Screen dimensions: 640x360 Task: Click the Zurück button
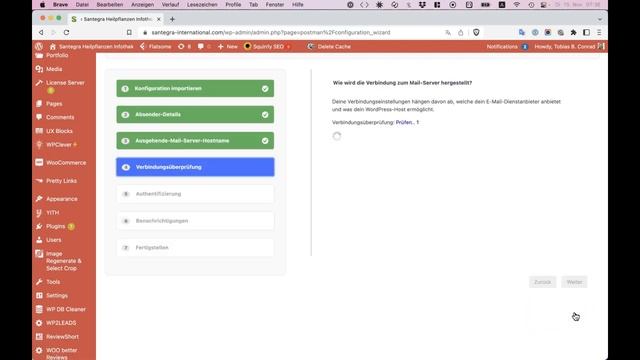[542, 282]
